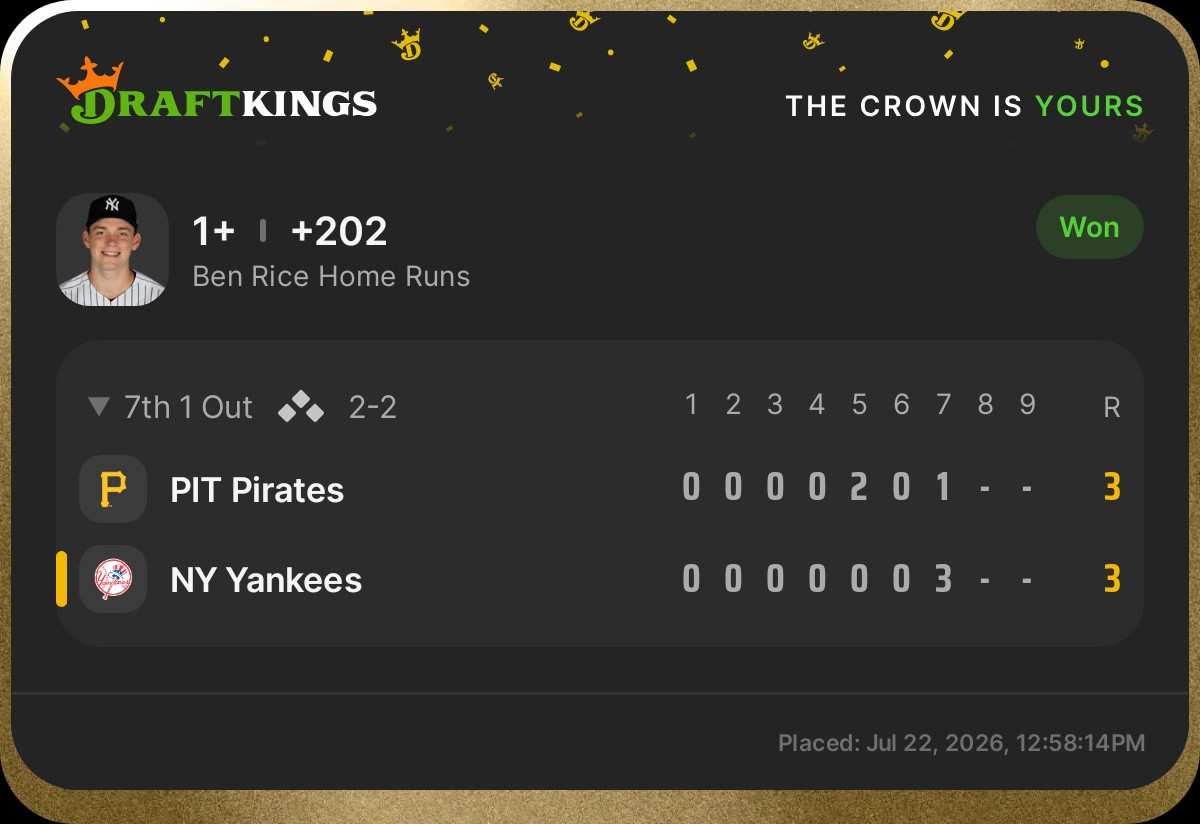1200x824 pixels.
Task: Click Yankees total runs of 3
Action: click(1111, 579)
